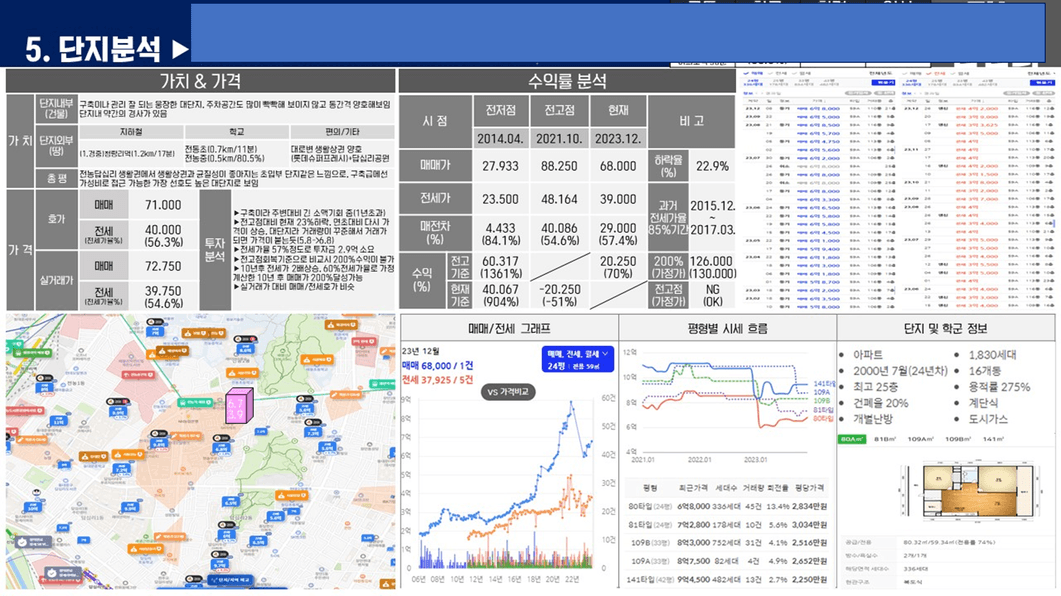This screenshot has width=1061, height=596.
Task: Click the 용적률 275% bullet item
Action: coord(999,387)
